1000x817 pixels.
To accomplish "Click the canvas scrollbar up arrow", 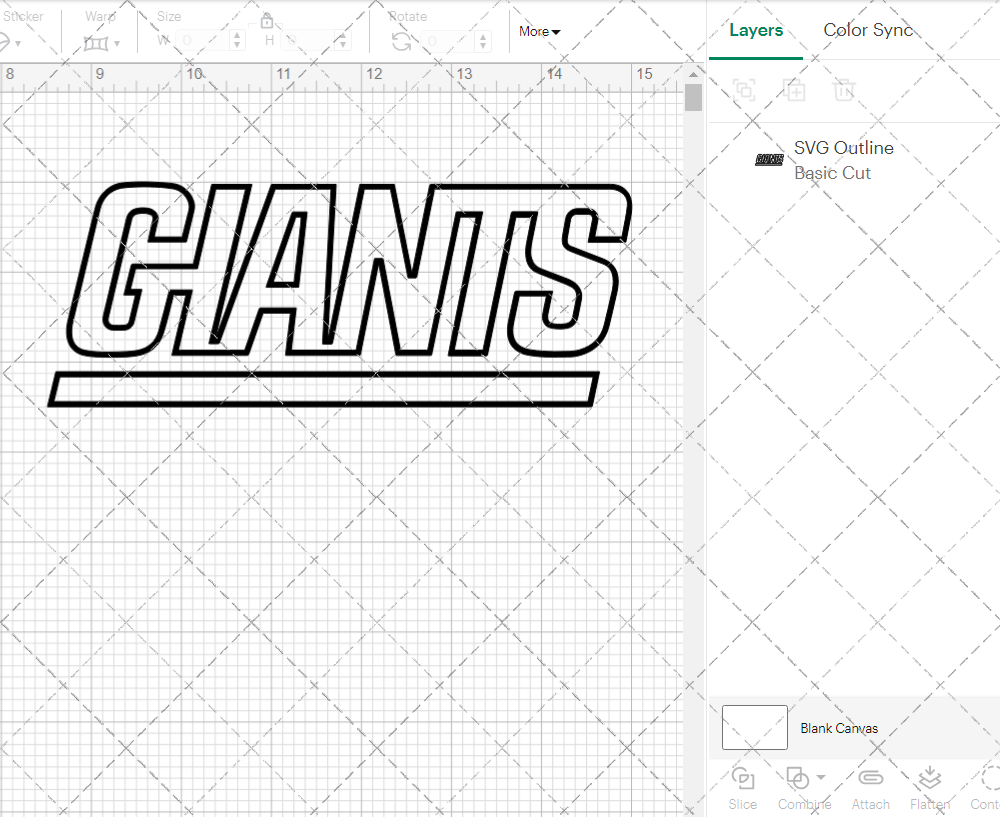I will coord(693,75).
